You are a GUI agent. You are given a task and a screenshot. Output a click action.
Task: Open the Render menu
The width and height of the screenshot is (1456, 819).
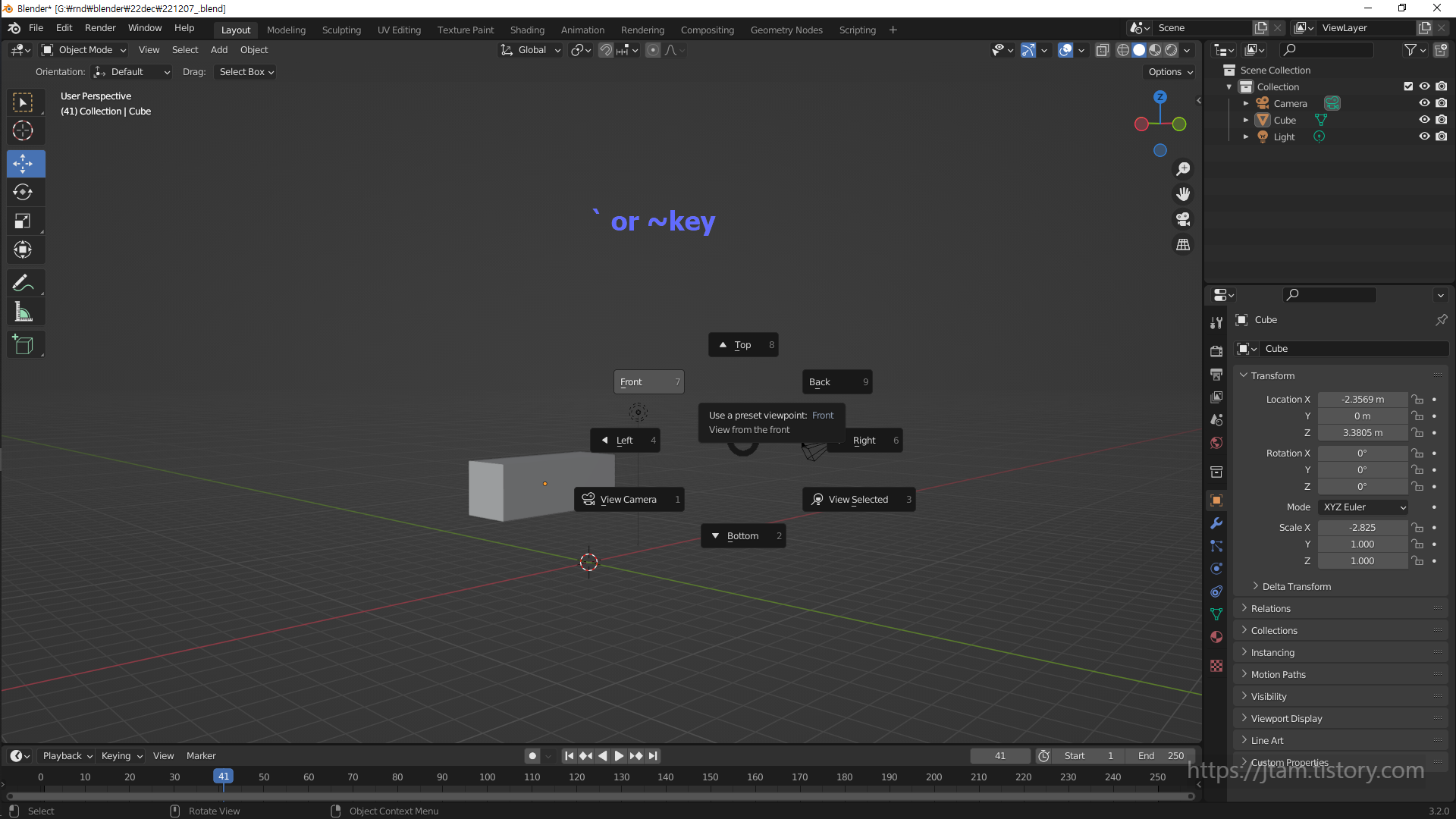point(100,28)
